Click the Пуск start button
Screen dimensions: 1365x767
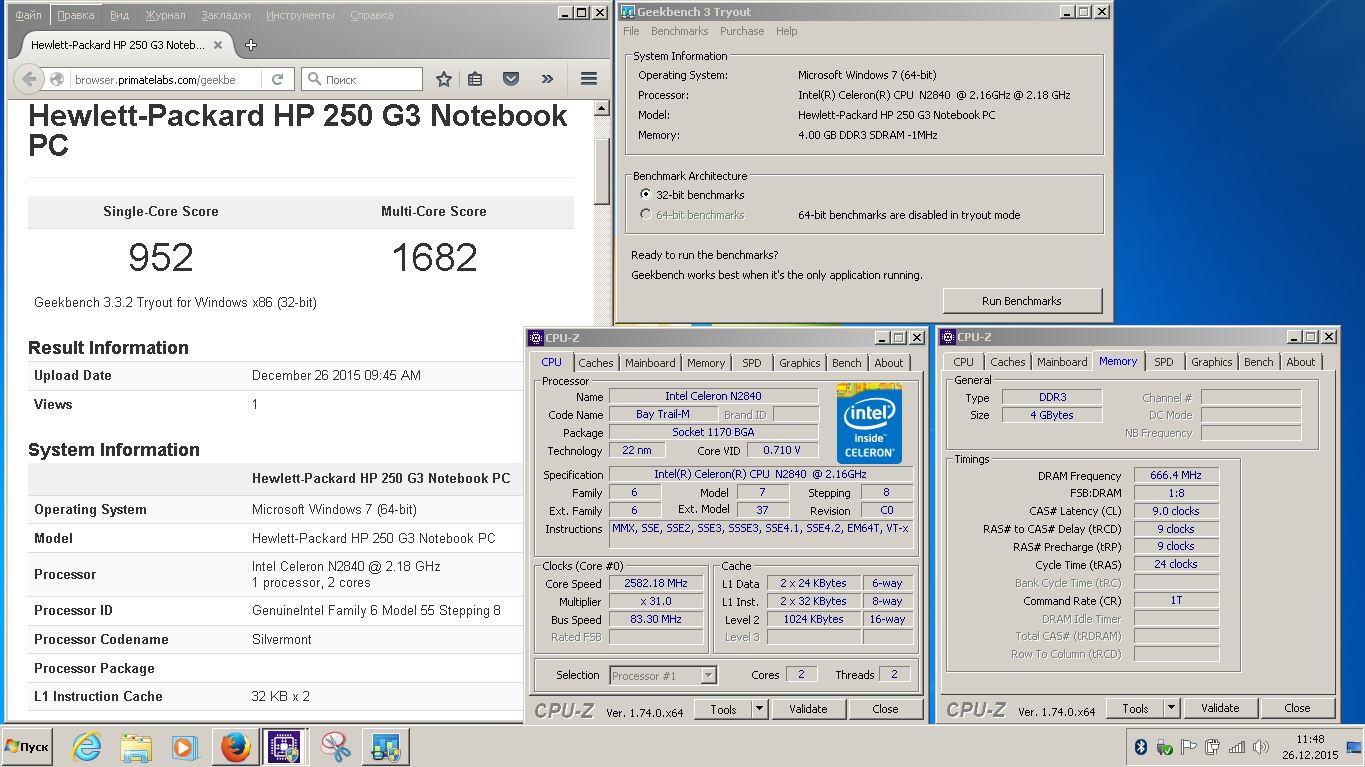point(27,747)
